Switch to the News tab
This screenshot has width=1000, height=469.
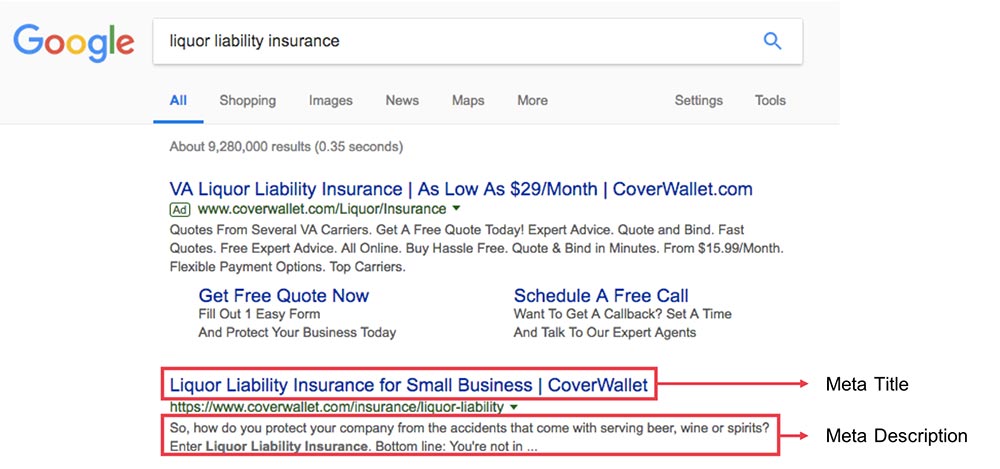402,100
